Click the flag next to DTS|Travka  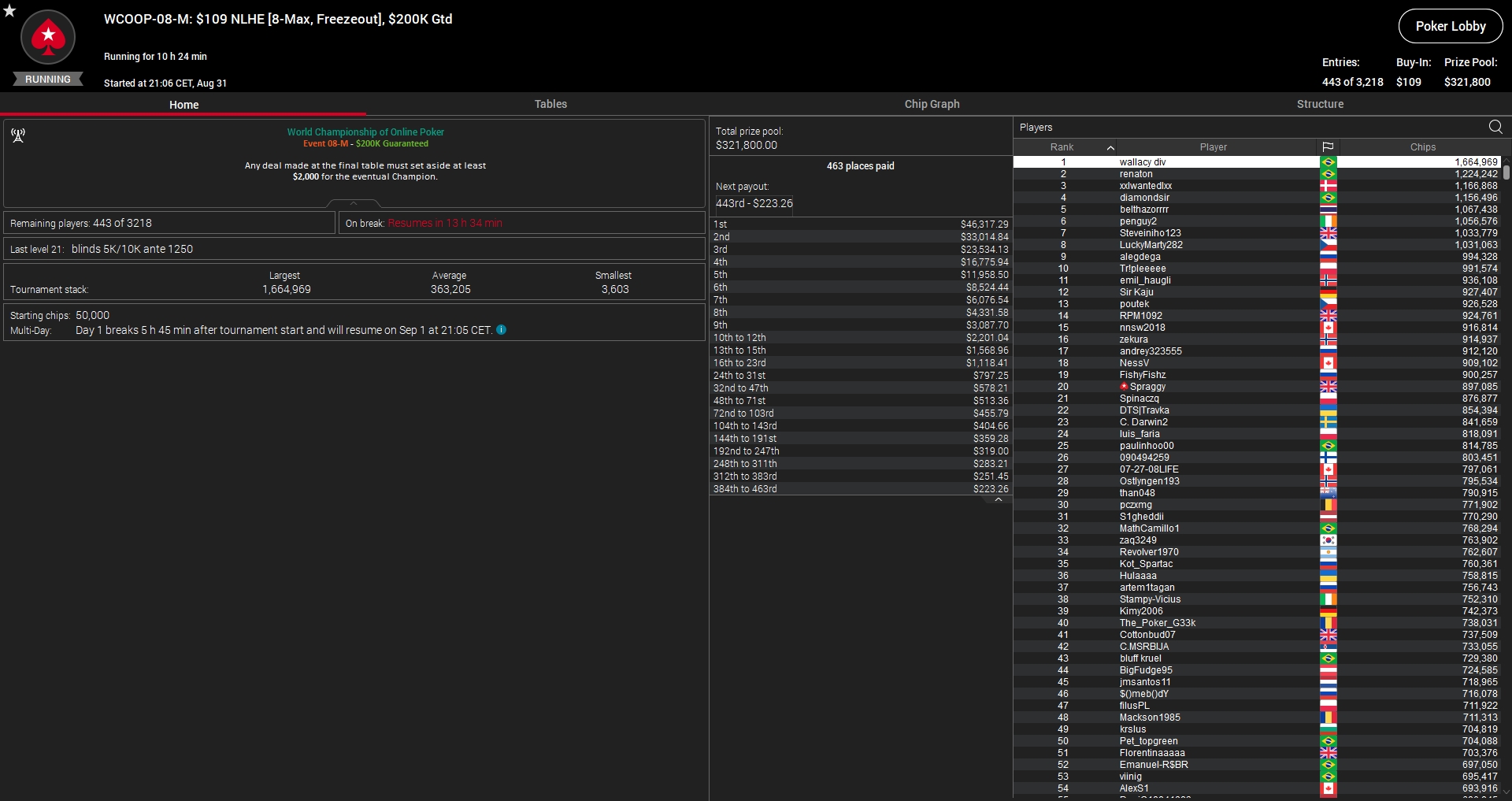click(x=1329, y=410)
